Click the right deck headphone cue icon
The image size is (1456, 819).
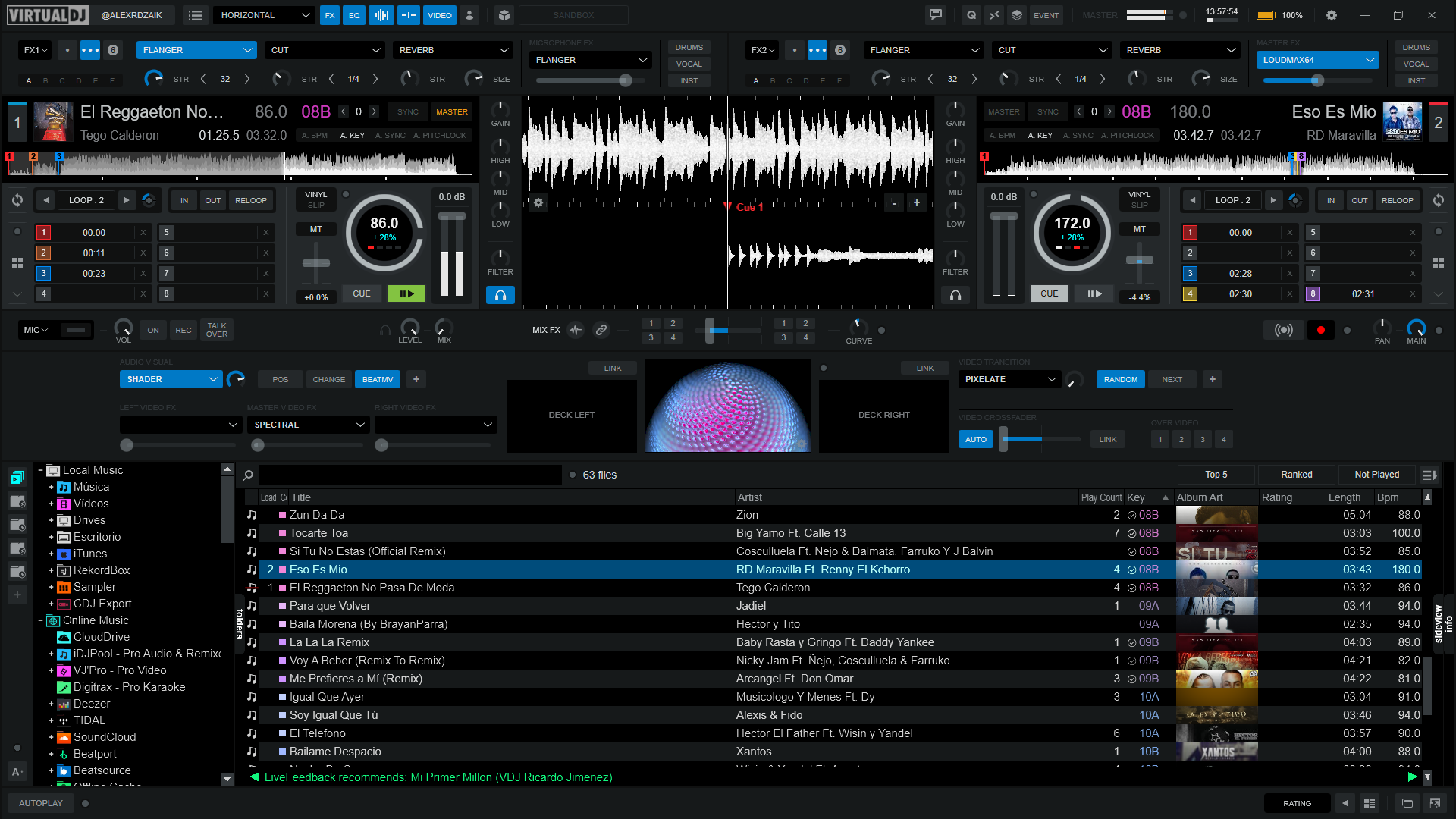click(x=955, y=295)
